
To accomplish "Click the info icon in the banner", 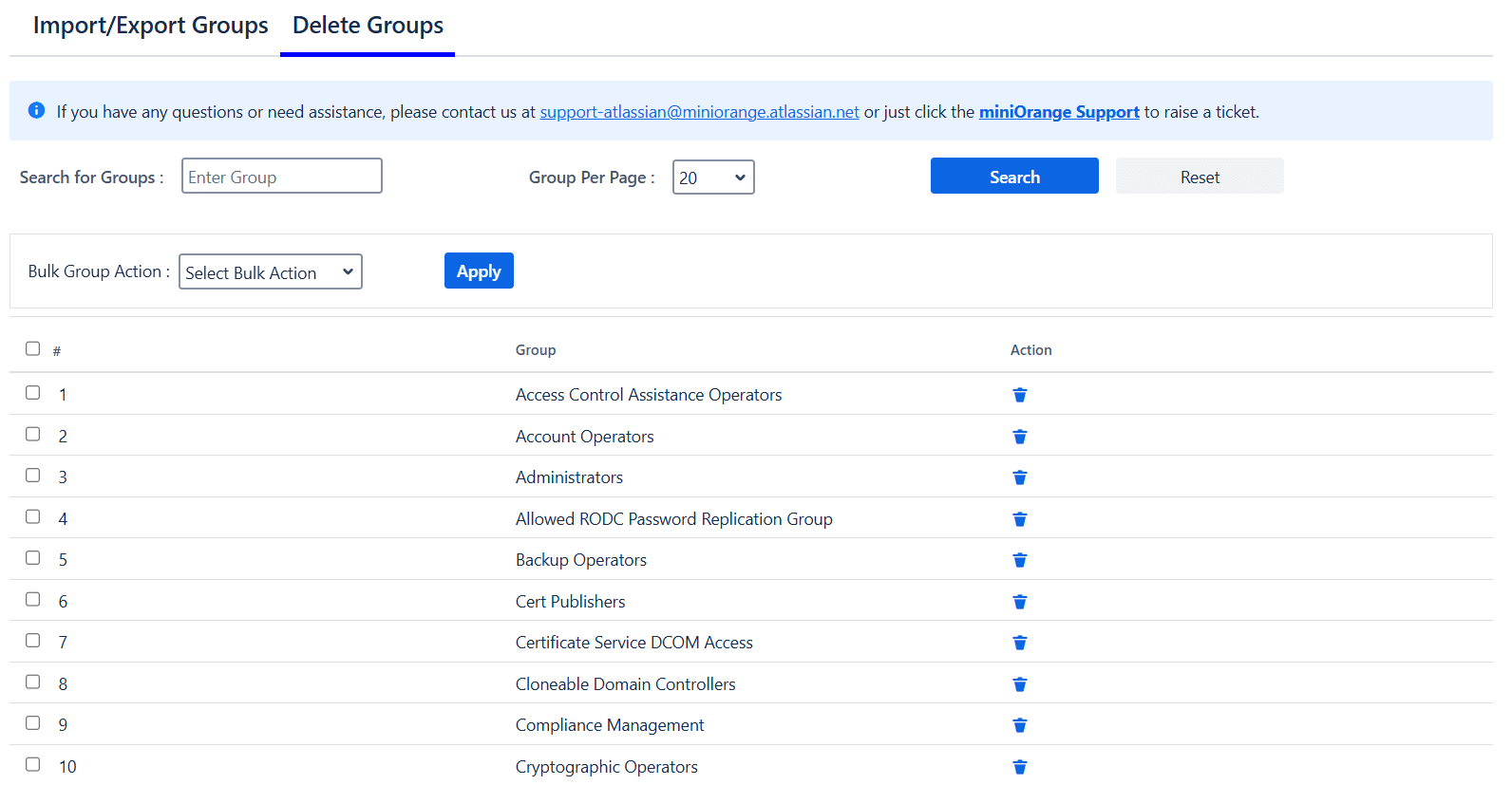I will pos(36,111).
